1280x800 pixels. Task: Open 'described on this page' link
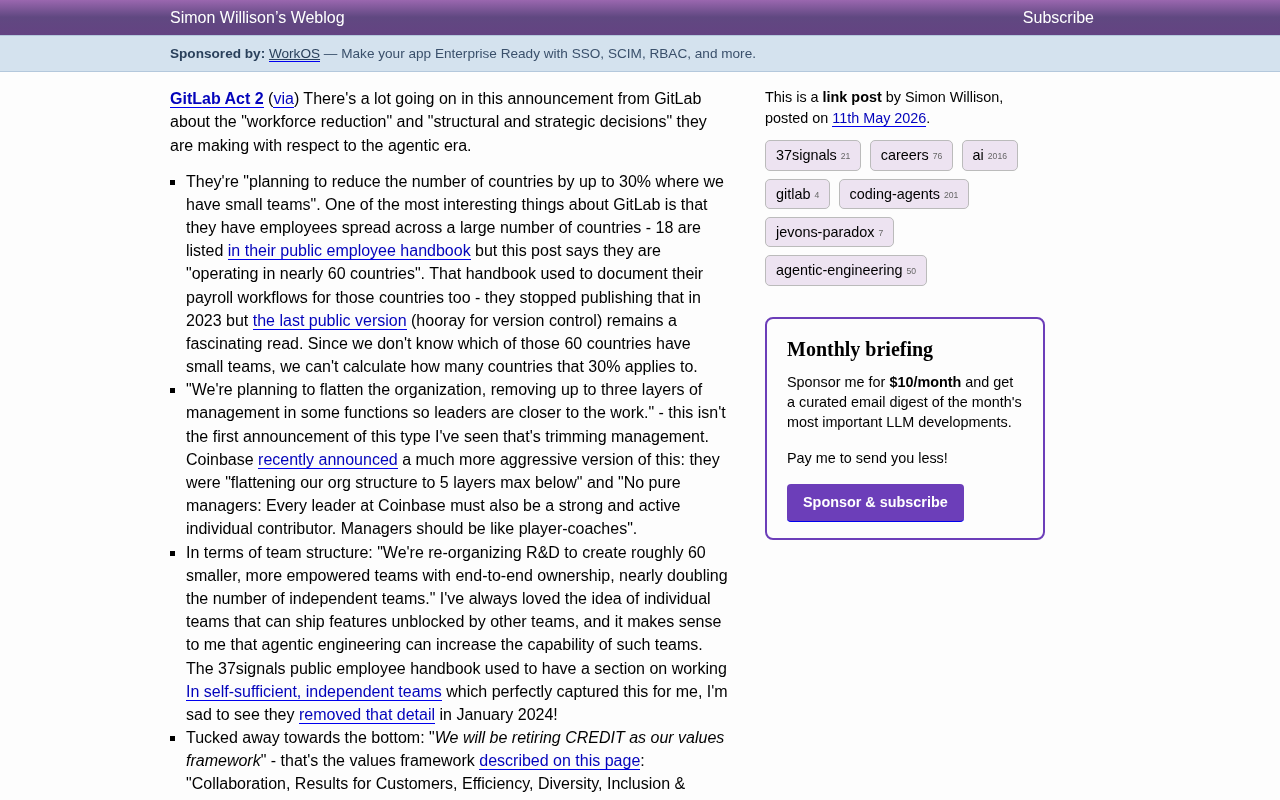[560, 761]
